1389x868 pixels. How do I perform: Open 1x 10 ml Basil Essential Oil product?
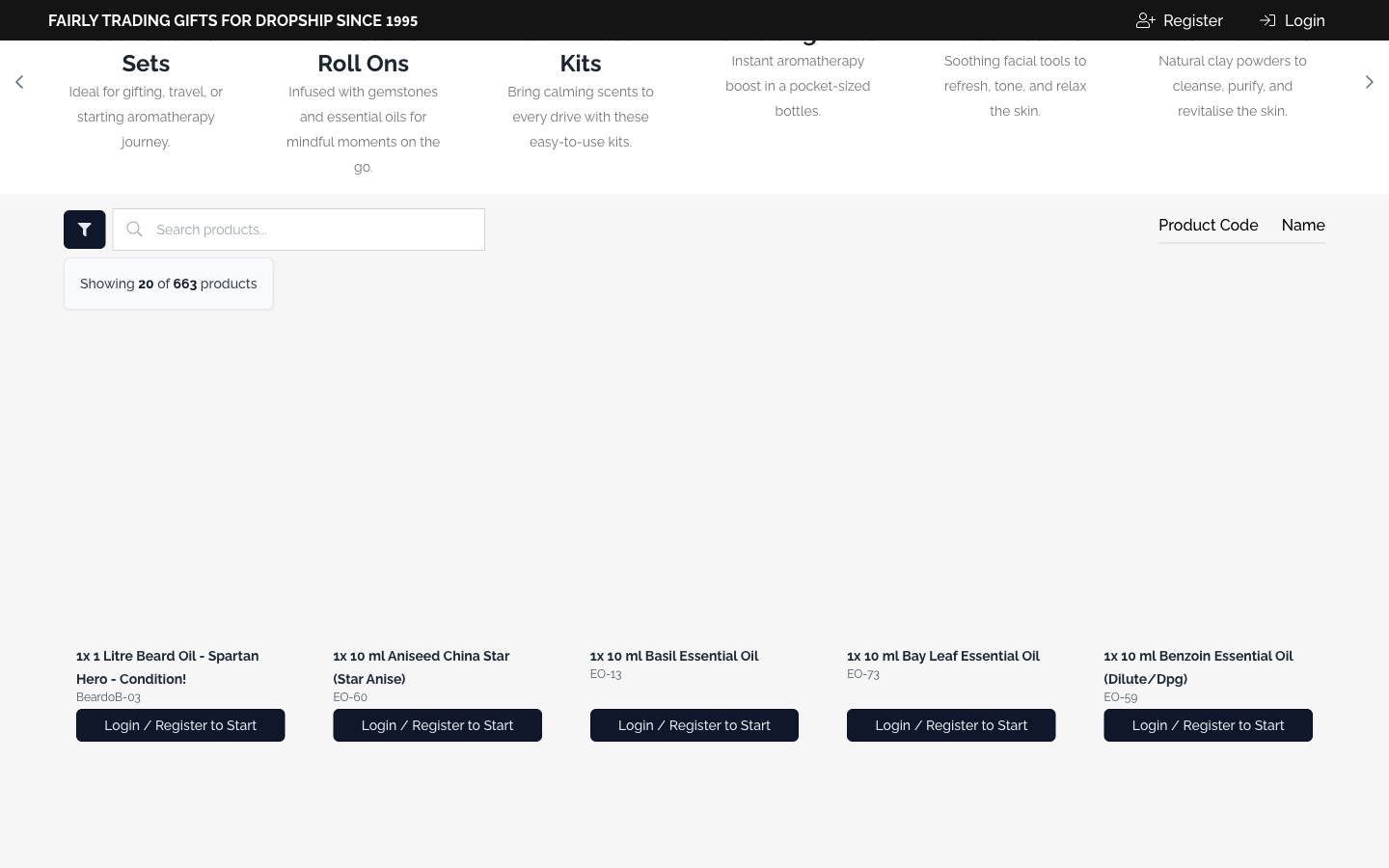tap(673, 656)
